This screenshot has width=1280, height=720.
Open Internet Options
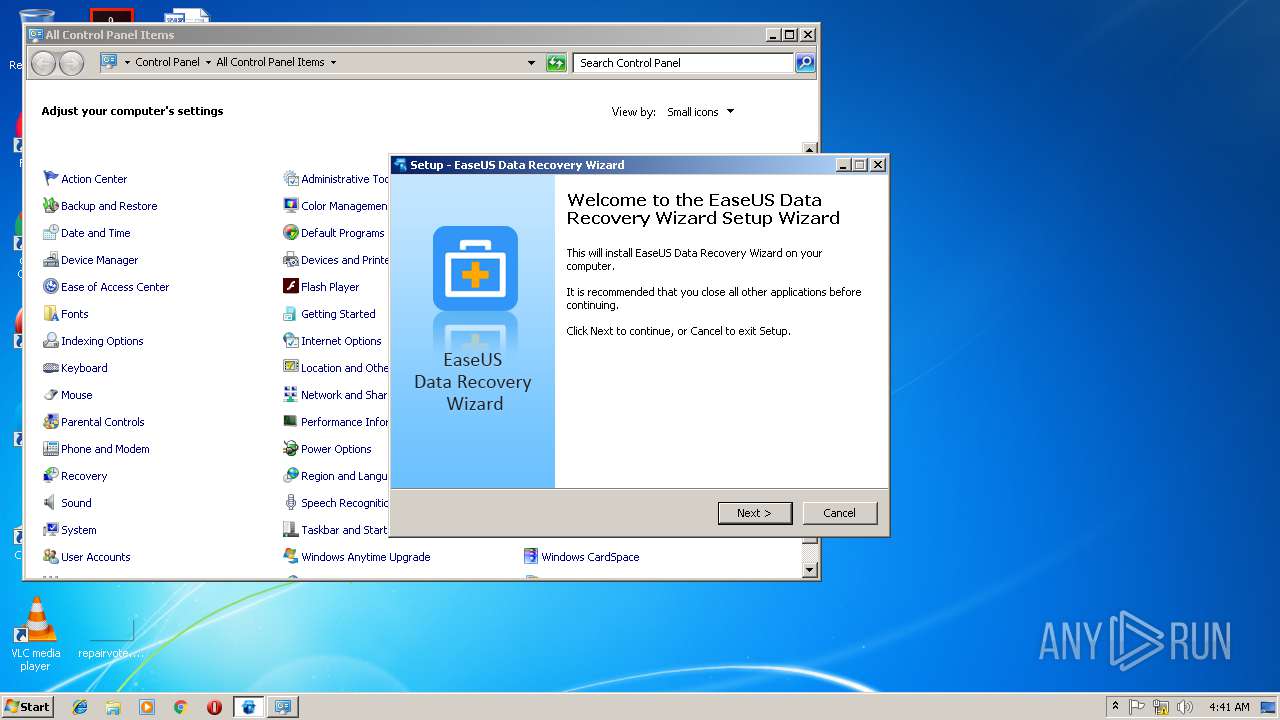pos(332,341)
